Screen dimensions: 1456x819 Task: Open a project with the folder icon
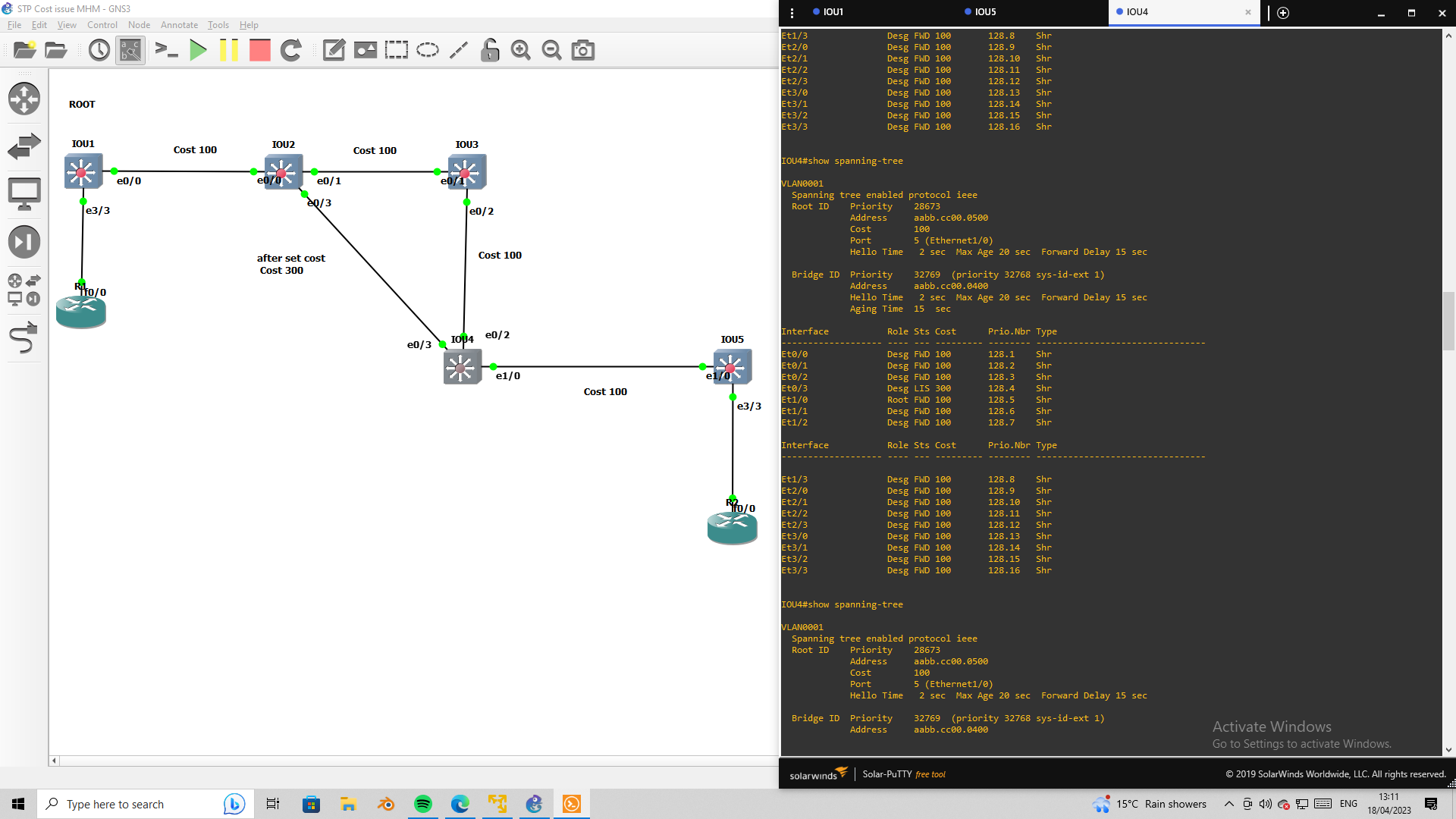pos(55,50)
